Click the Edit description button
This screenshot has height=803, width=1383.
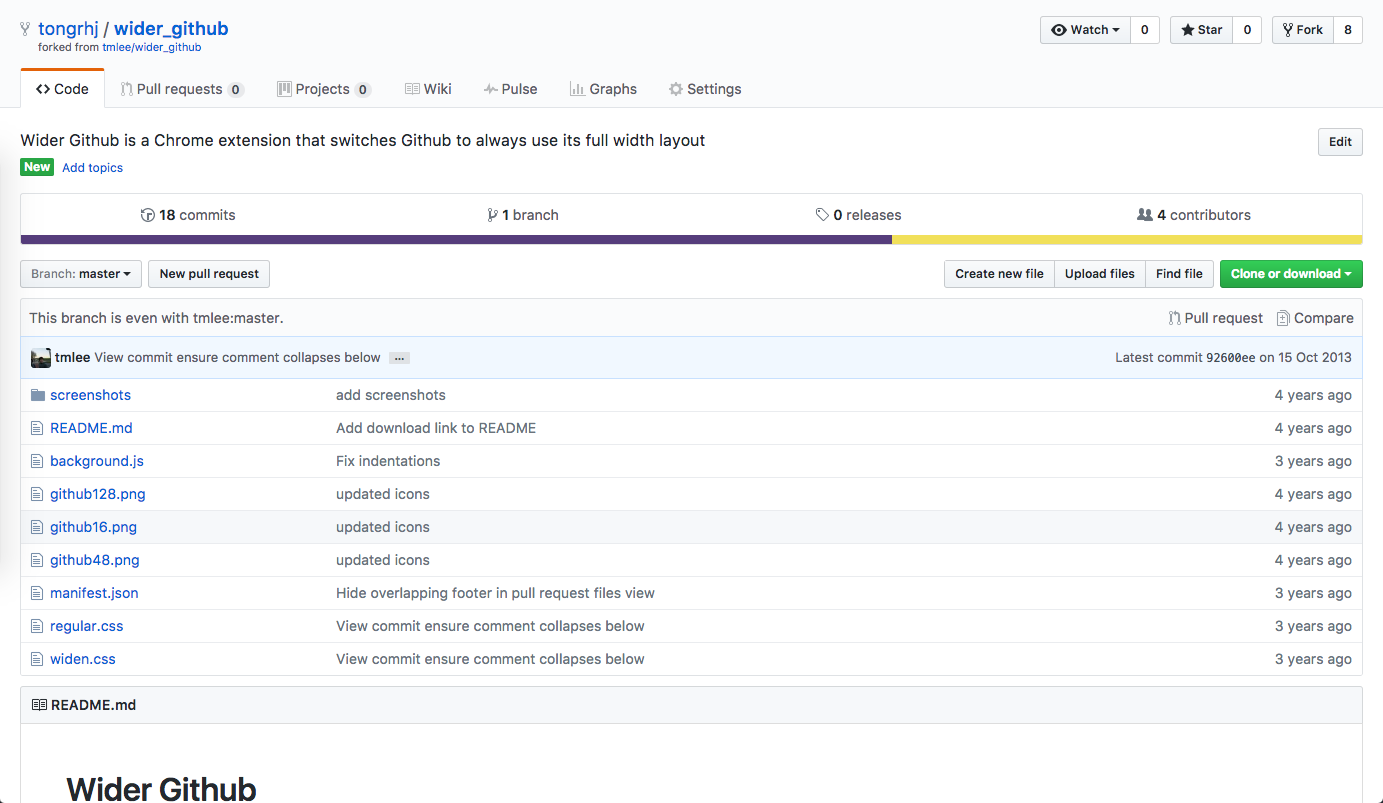tap(1340, 142)
